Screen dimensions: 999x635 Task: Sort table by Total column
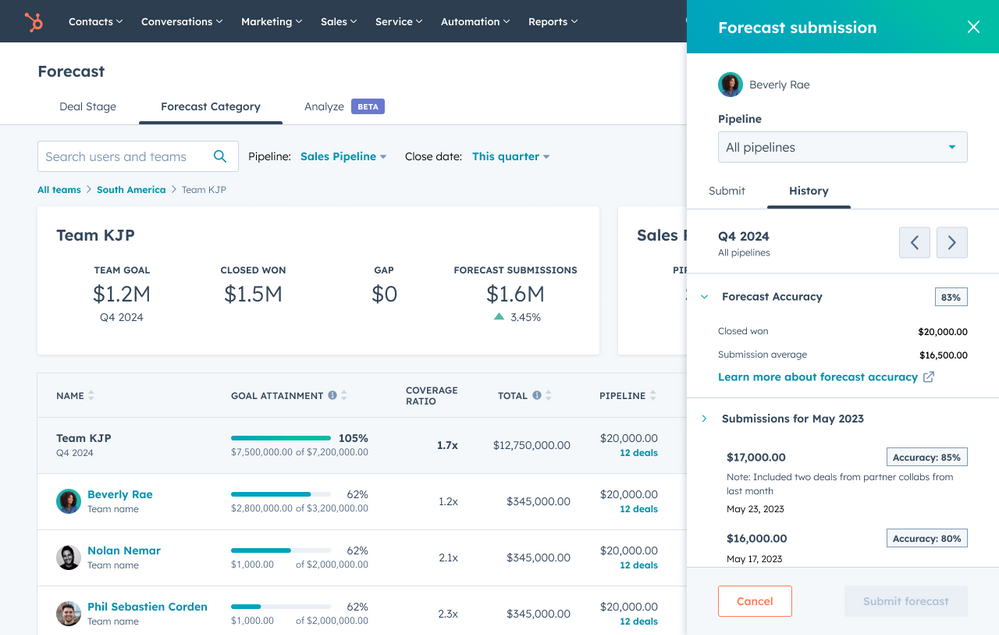pyautogui.click(x=549, y=396)
